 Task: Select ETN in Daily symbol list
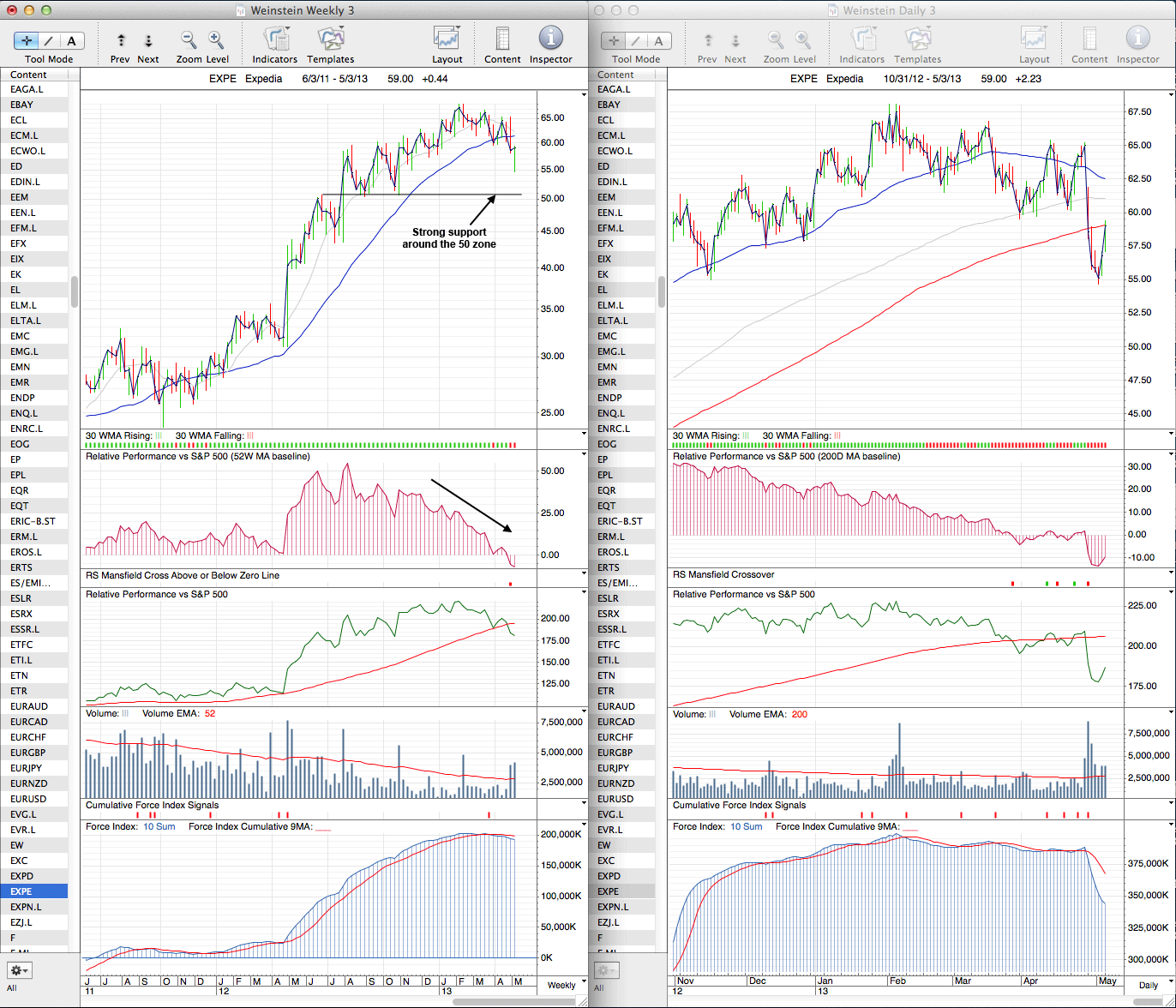(x=621, y=675)
